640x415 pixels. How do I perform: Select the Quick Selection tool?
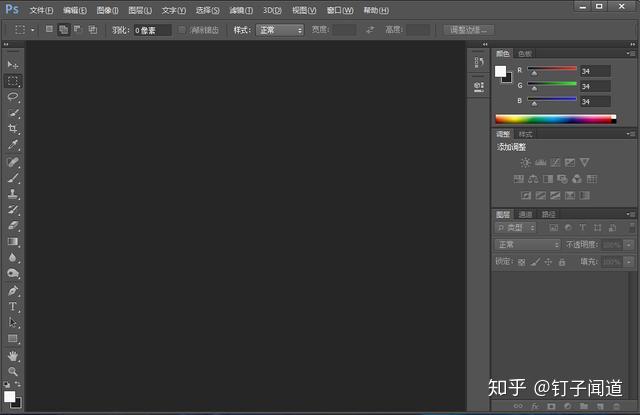coord(13,113)
